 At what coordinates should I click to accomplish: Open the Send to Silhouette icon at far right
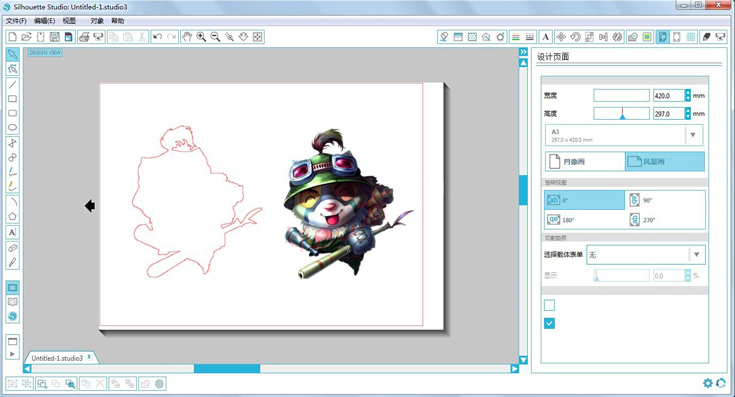coord(720,37)
